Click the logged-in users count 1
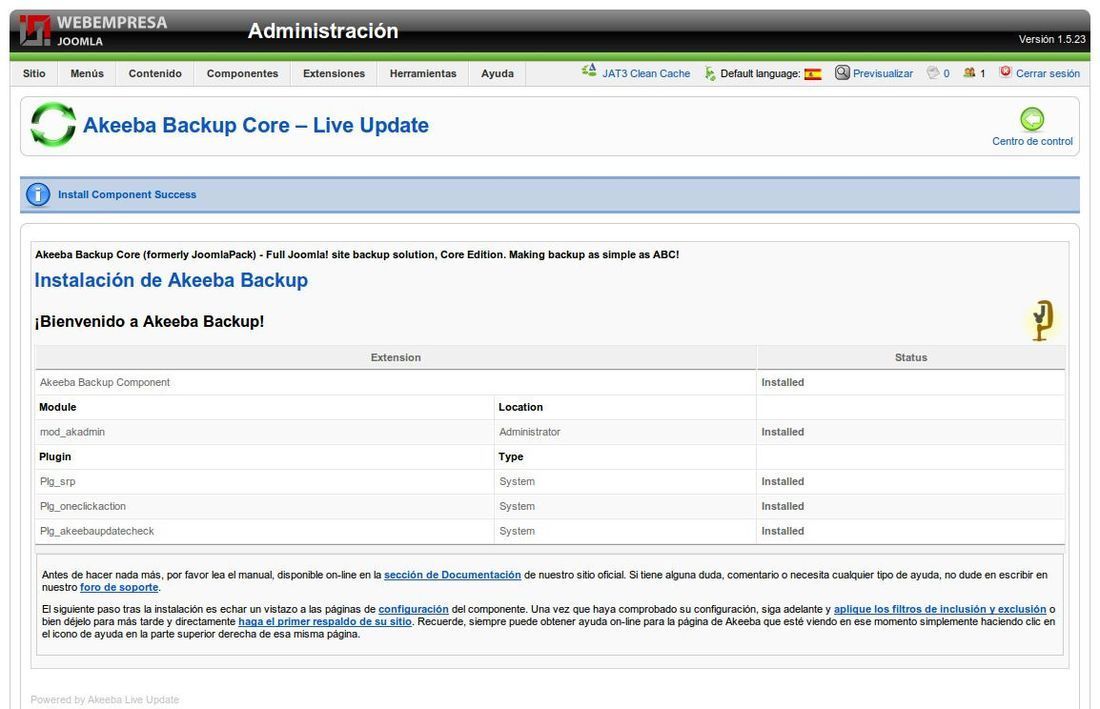This screenshot has width=1100, height=709. 982,74
